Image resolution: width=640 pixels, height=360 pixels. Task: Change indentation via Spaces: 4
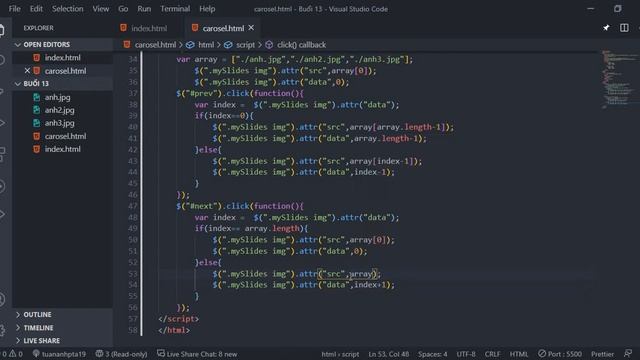(432, 354)
